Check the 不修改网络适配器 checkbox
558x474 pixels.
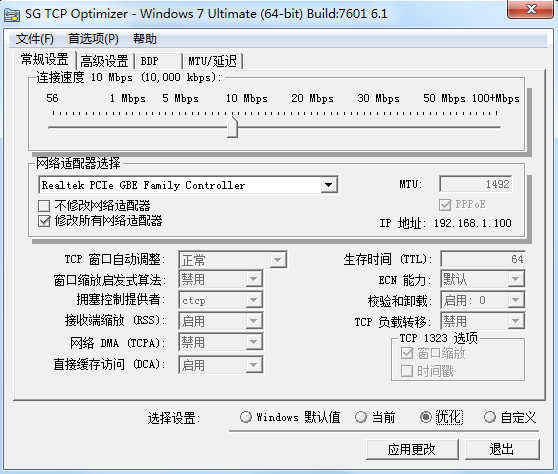point(44,206)
